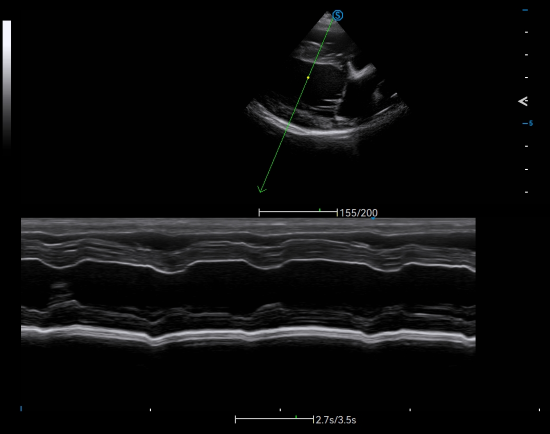This screenshot has height=434, width=550.
Task: Click the blue S probe orientation marker
Action: (x=338, y=15)
